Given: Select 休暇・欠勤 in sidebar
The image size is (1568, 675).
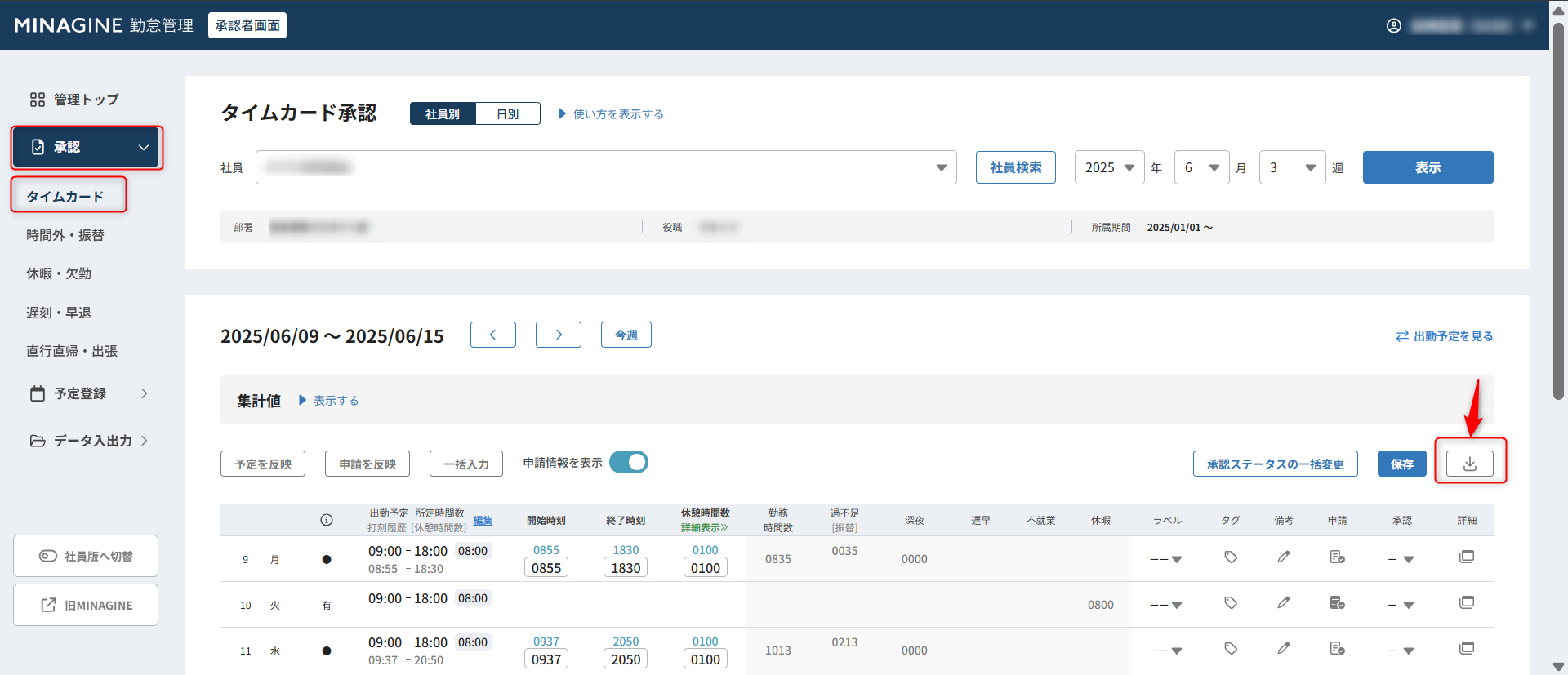Looking at the screenshot, I should [x=59, y=273].
